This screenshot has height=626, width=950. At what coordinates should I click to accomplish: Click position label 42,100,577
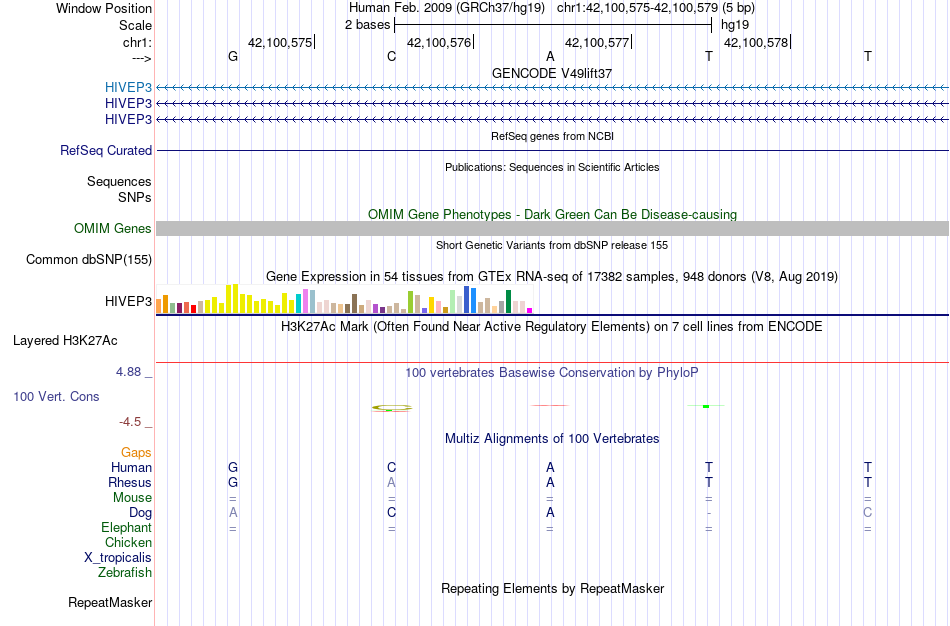coord(597,42)
